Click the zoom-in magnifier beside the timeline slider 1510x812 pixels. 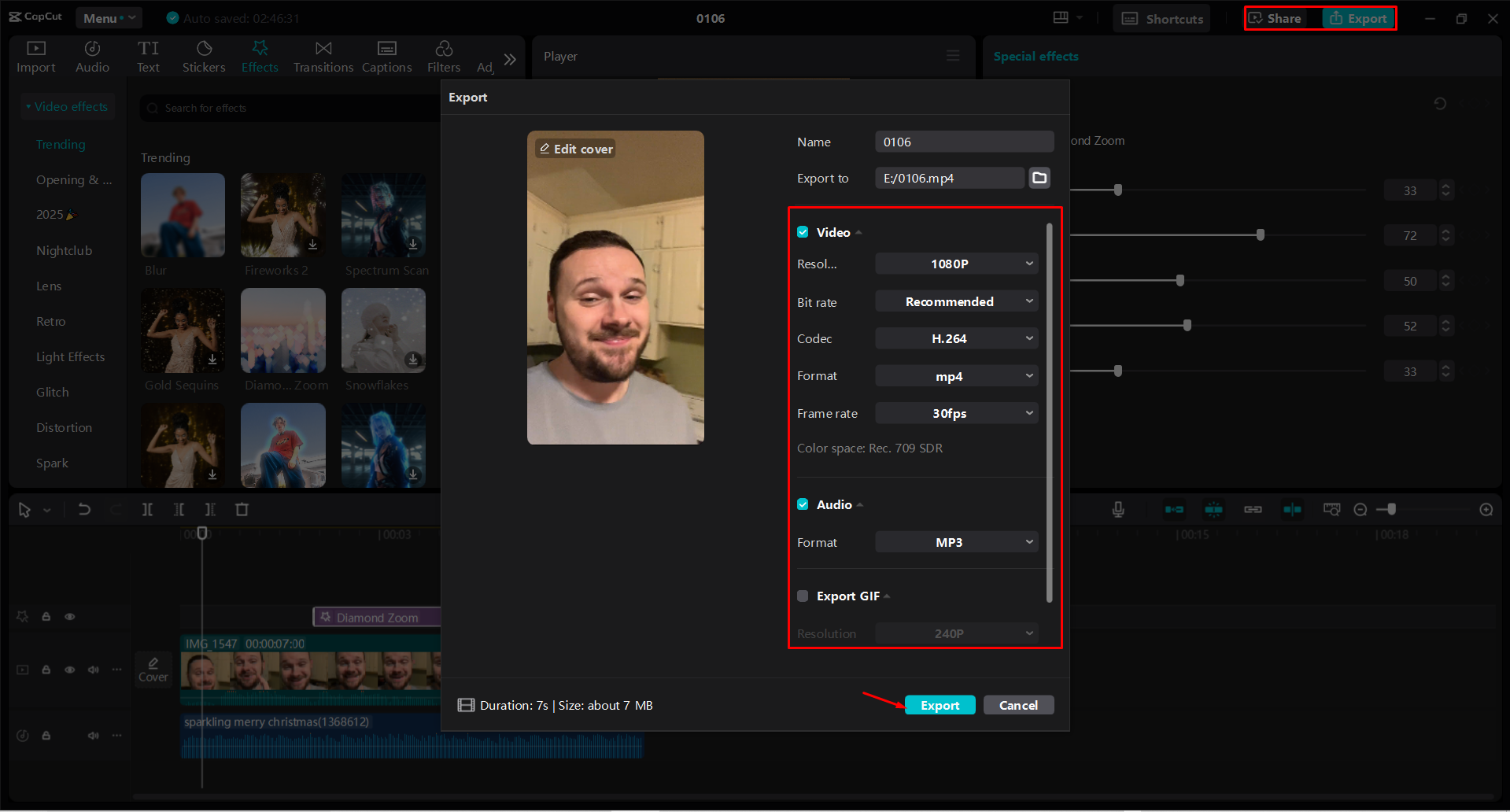[x=1486, y=509]
